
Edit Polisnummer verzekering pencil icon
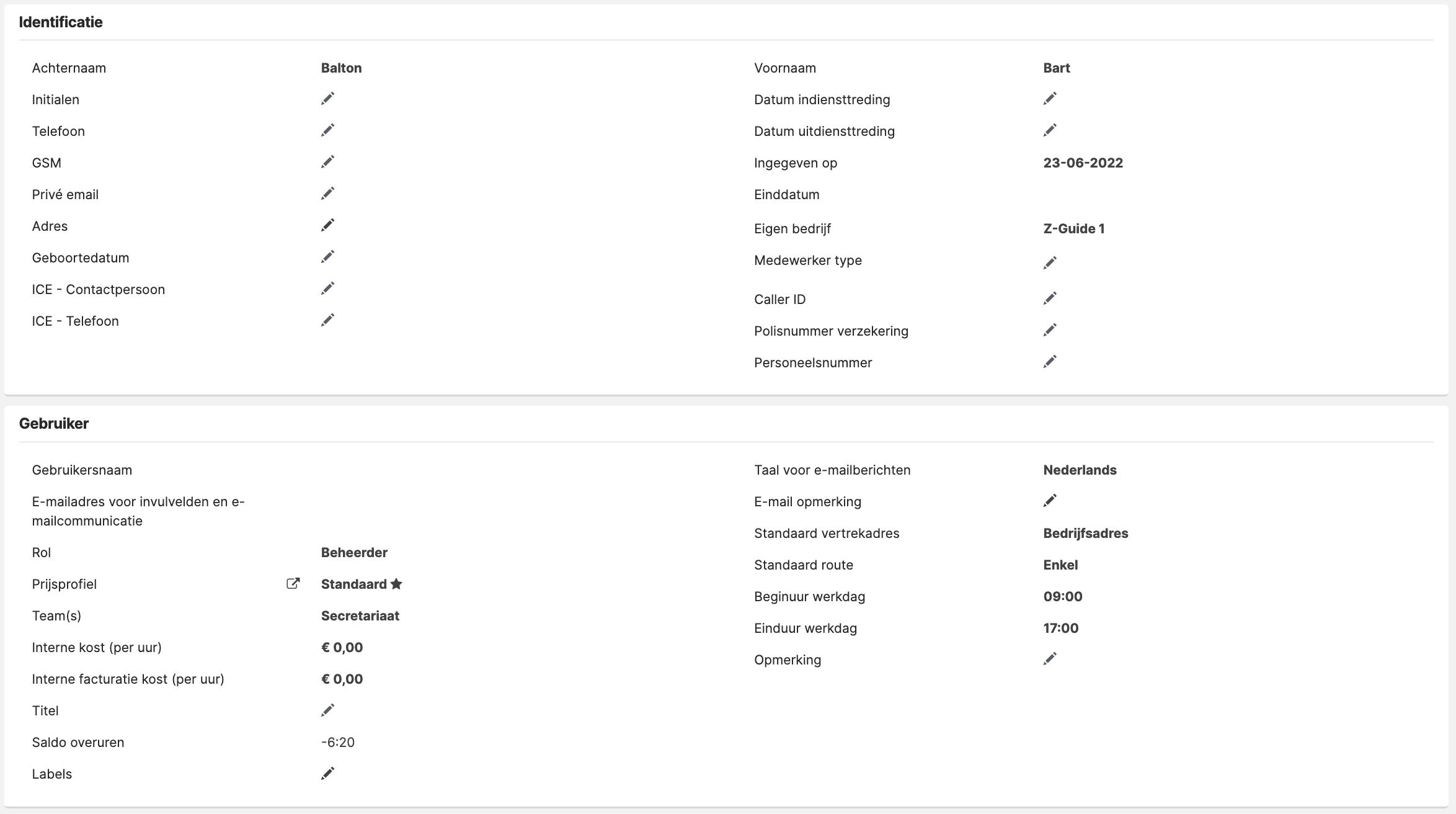tap(1050, 330)
